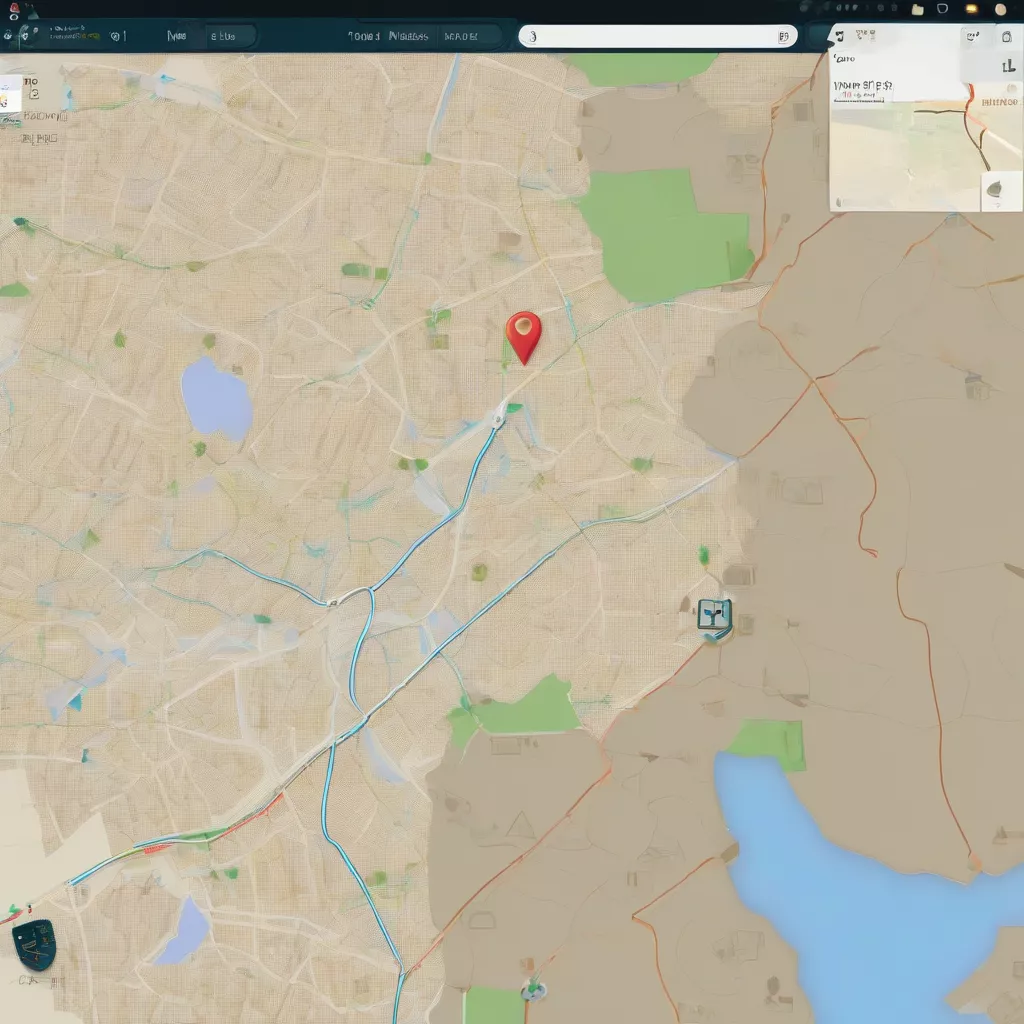Click the circular icon left of the toolbar tabs
1024x1024 pixels.
(117, 36)
